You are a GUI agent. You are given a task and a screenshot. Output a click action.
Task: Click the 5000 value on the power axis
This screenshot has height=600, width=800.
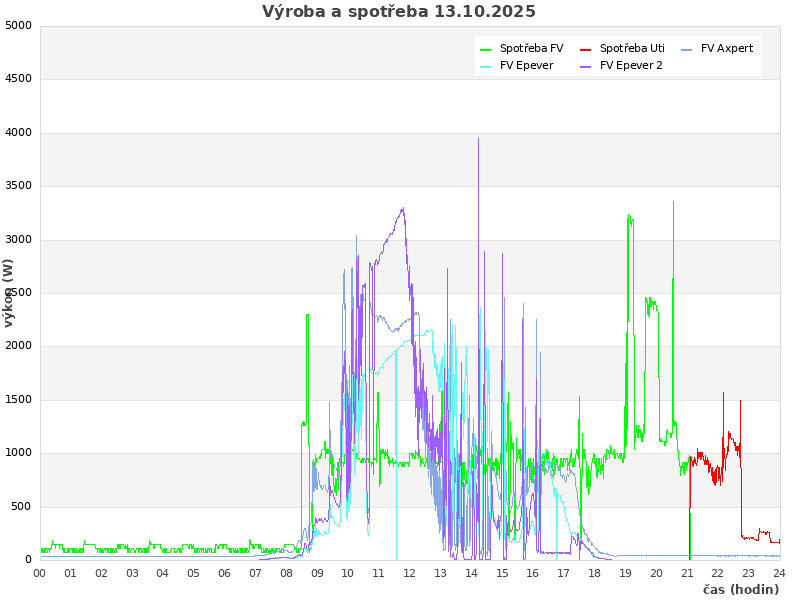[x=18, y=25]
